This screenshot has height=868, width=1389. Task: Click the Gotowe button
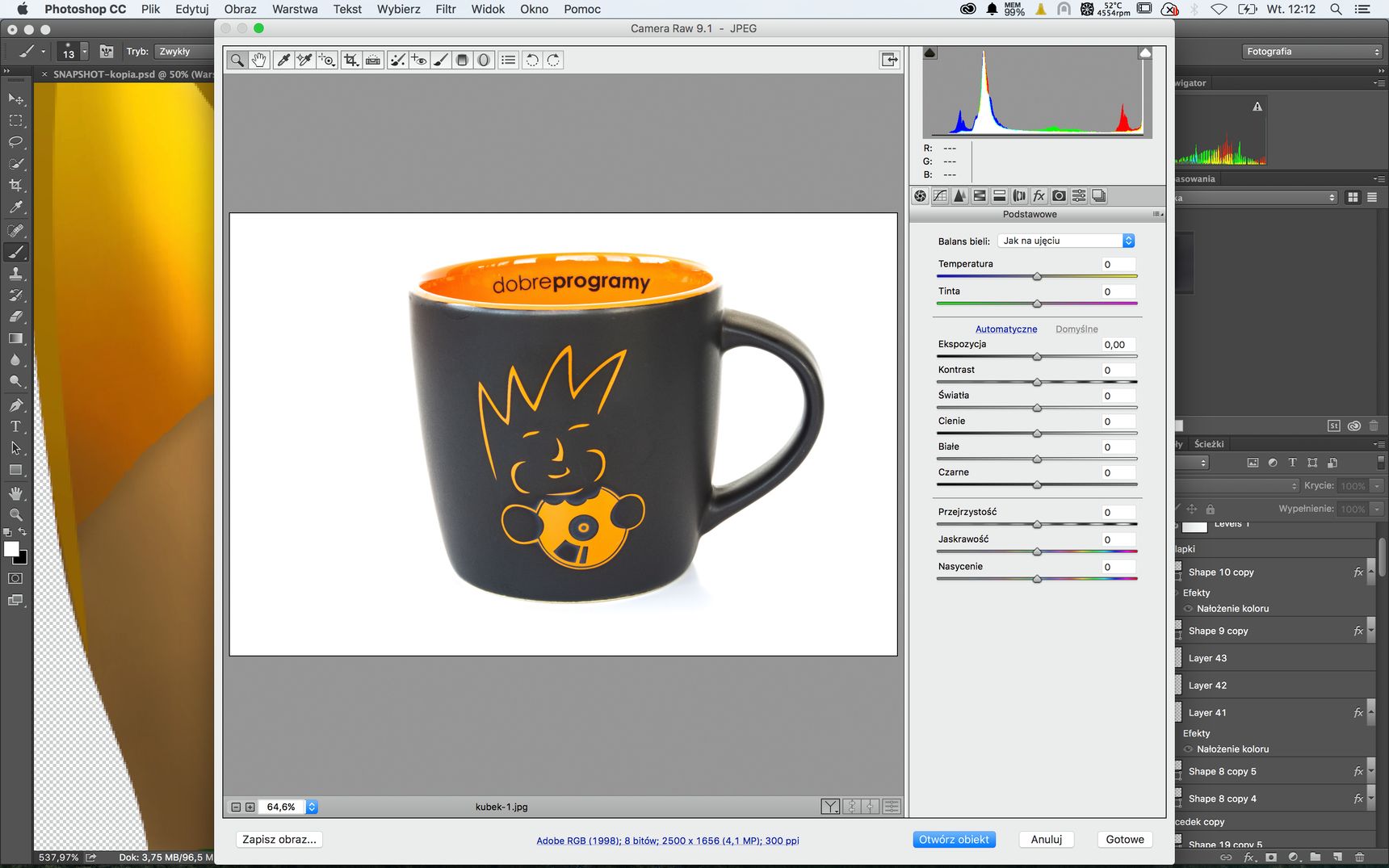click(x=1125, y=839)
